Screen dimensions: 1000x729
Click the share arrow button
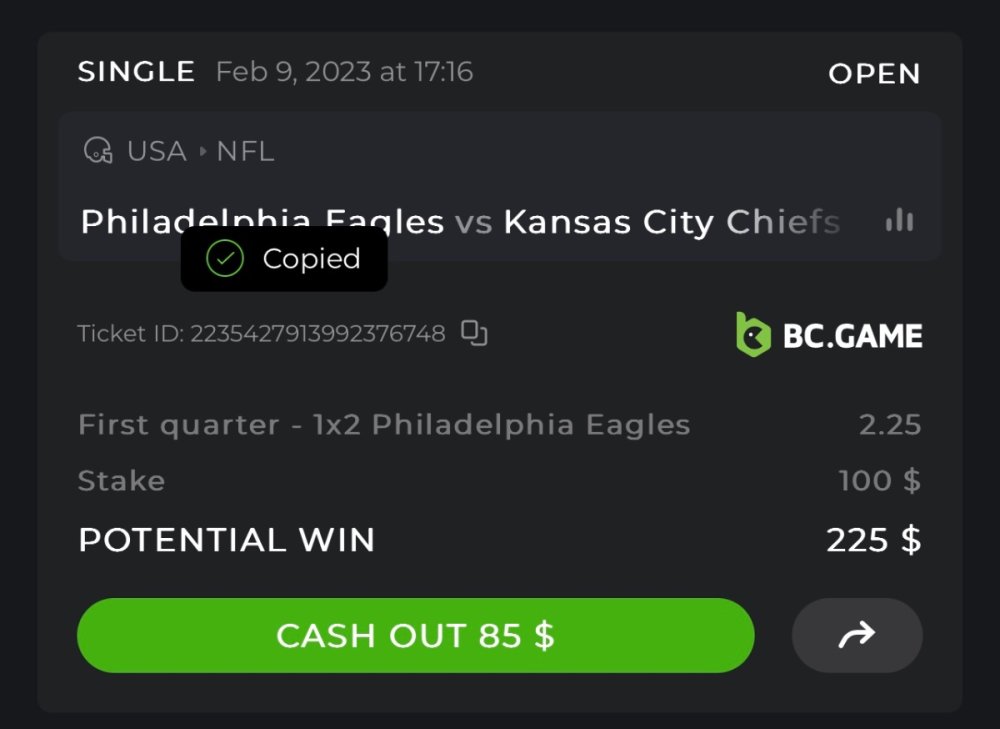[857, 635]
